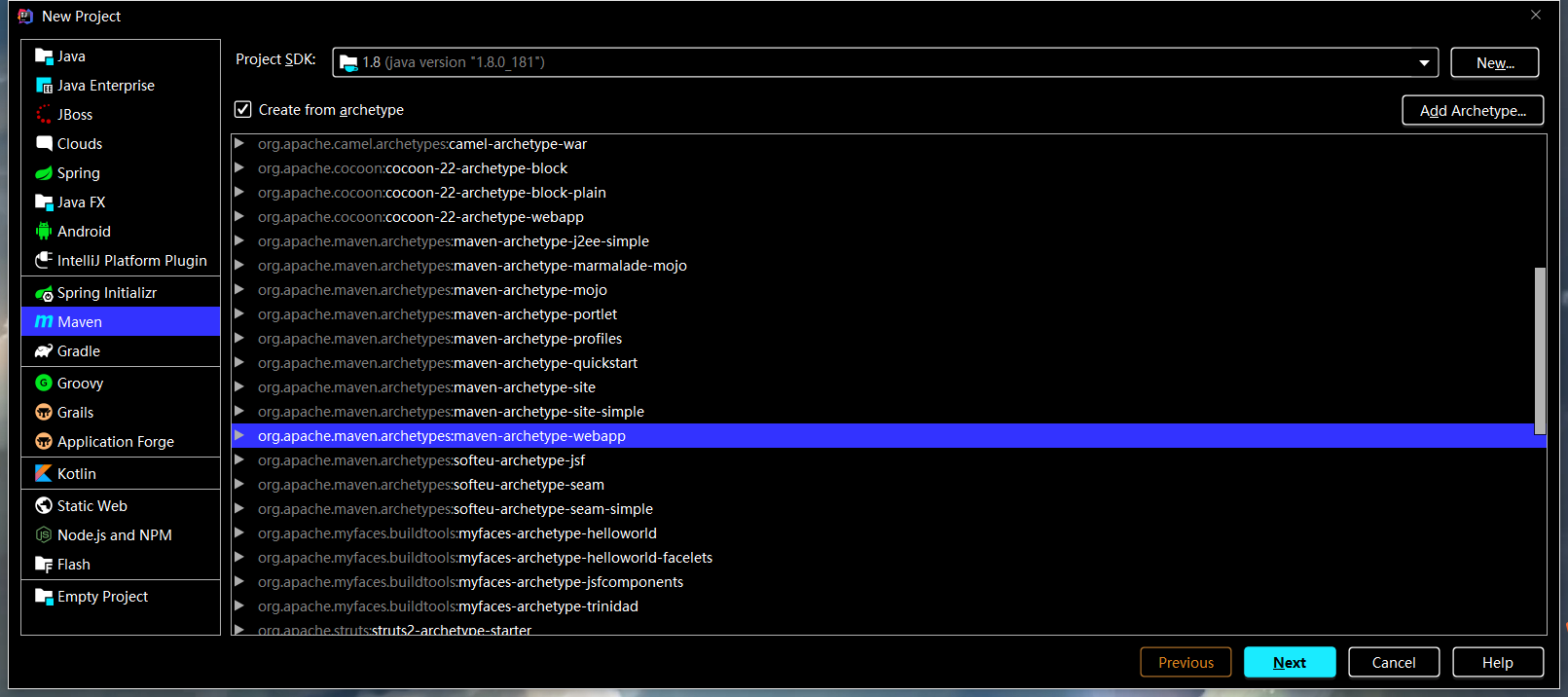Expand the softeu-archetype-jsf node

tap(239, 460)
